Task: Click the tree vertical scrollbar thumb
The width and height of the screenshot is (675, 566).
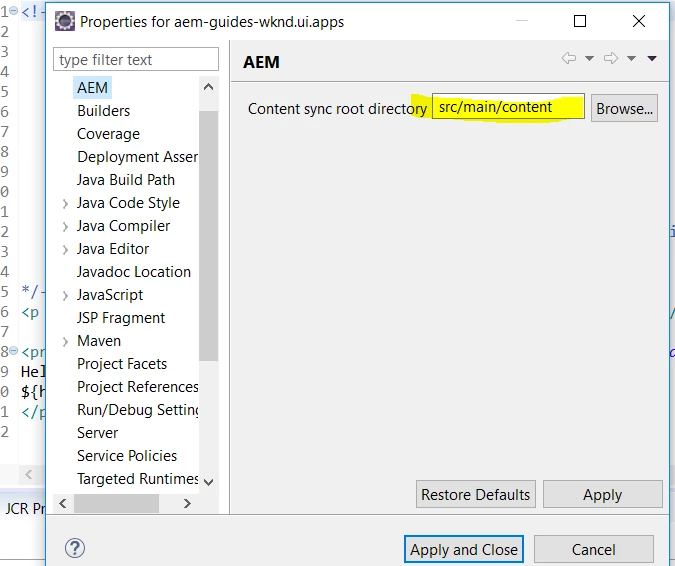Action: tap(208, 235)
